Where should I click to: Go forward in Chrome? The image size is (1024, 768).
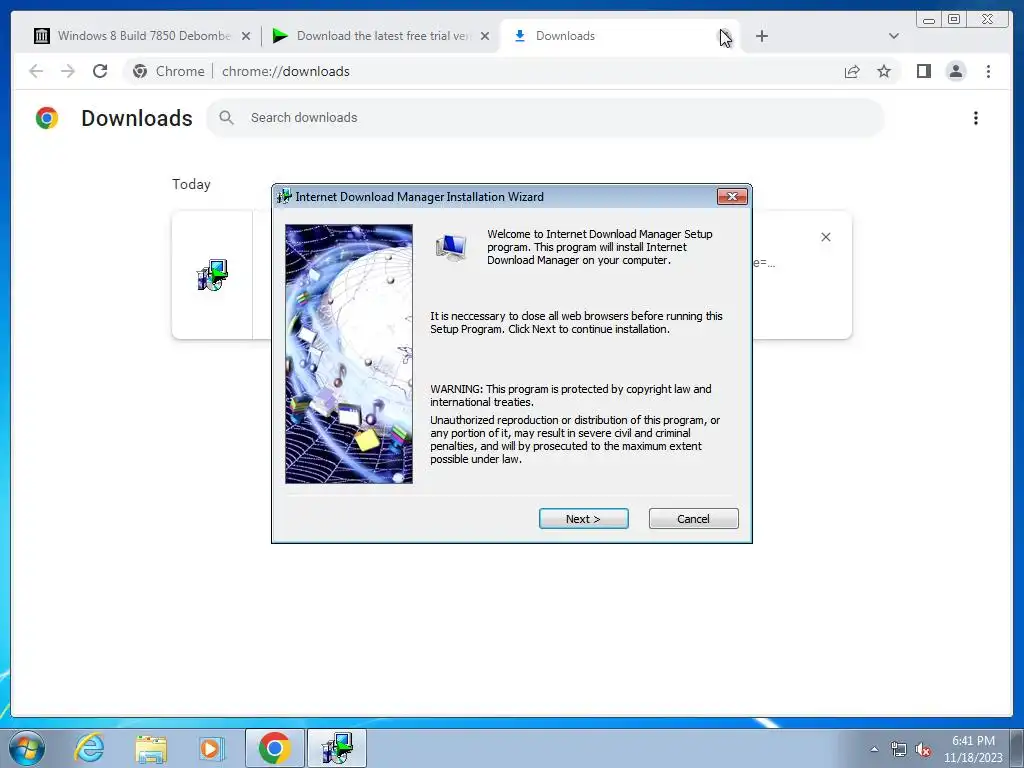coord(68,71)
